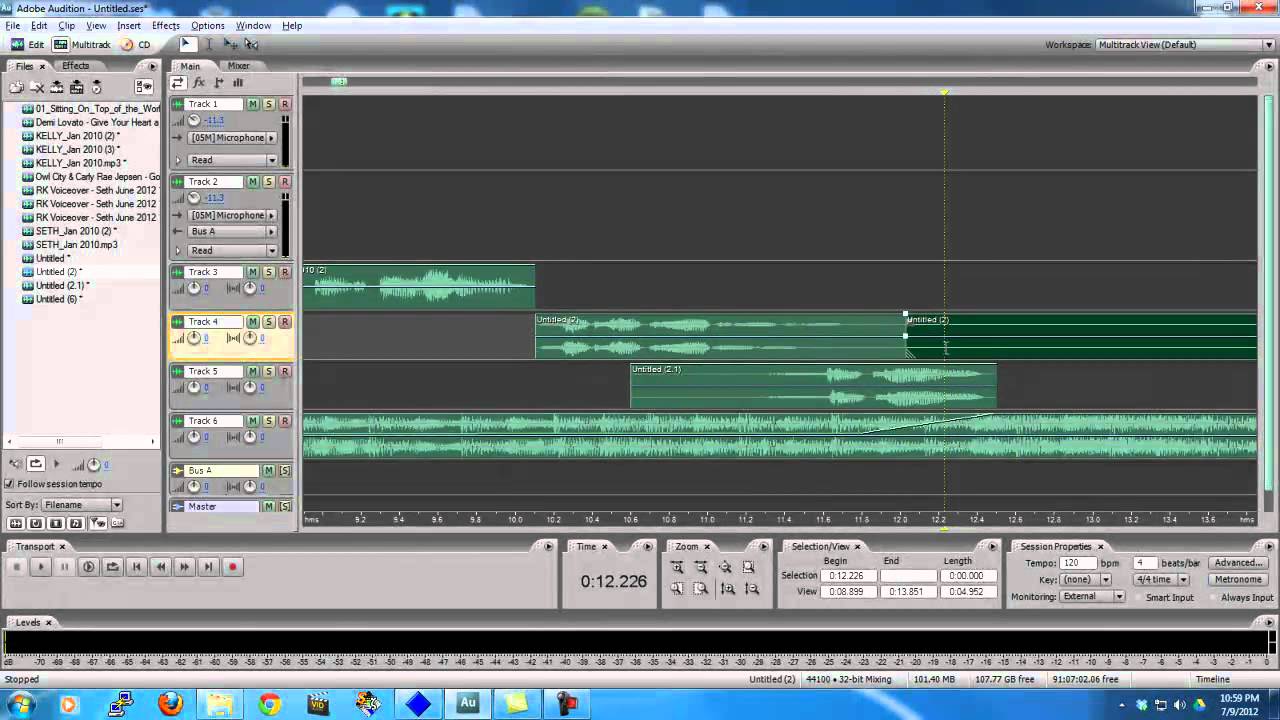Show the fx Effects track controls

[x=198, y=83]
